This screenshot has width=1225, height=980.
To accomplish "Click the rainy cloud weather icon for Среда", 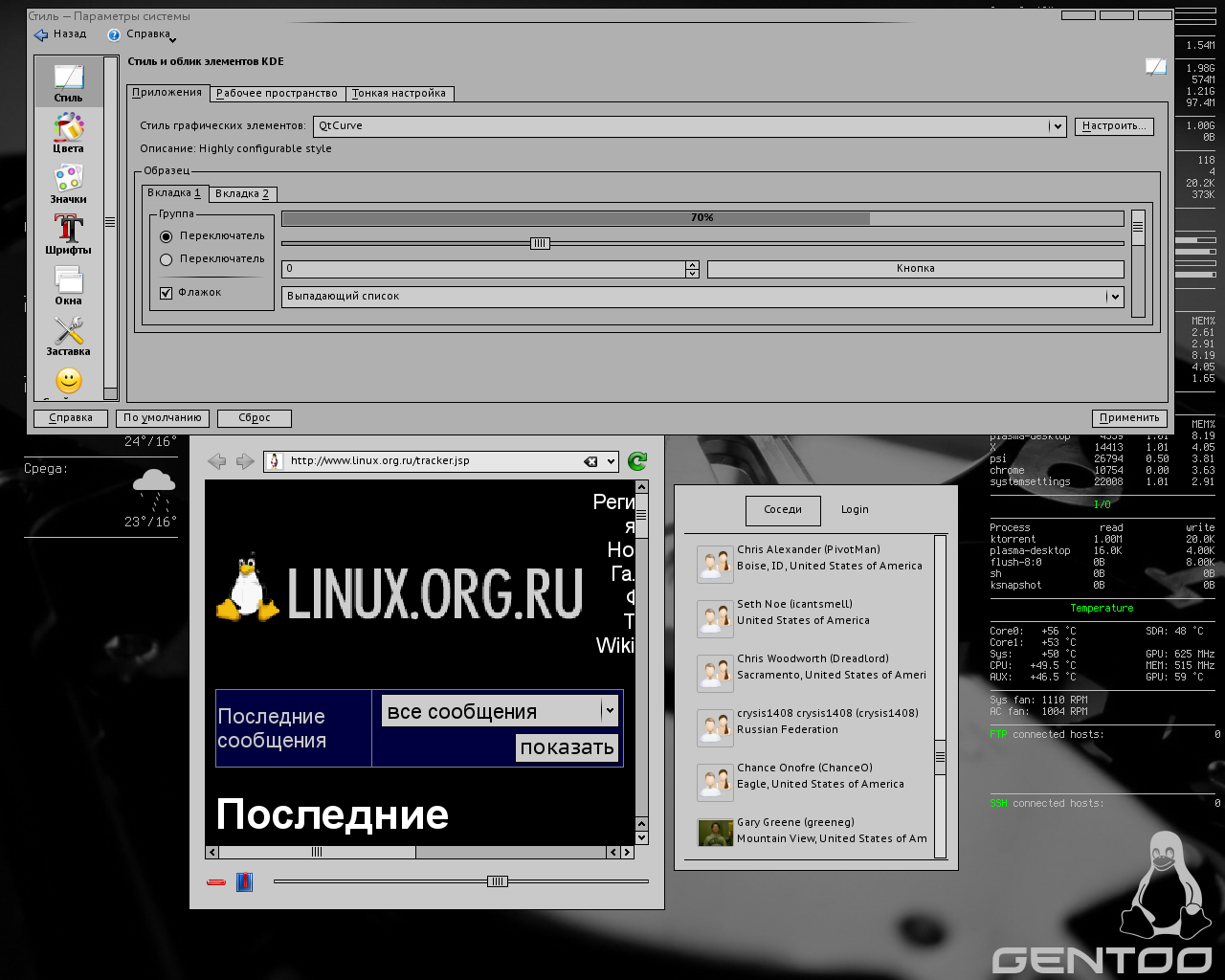I will coord(154,490).
